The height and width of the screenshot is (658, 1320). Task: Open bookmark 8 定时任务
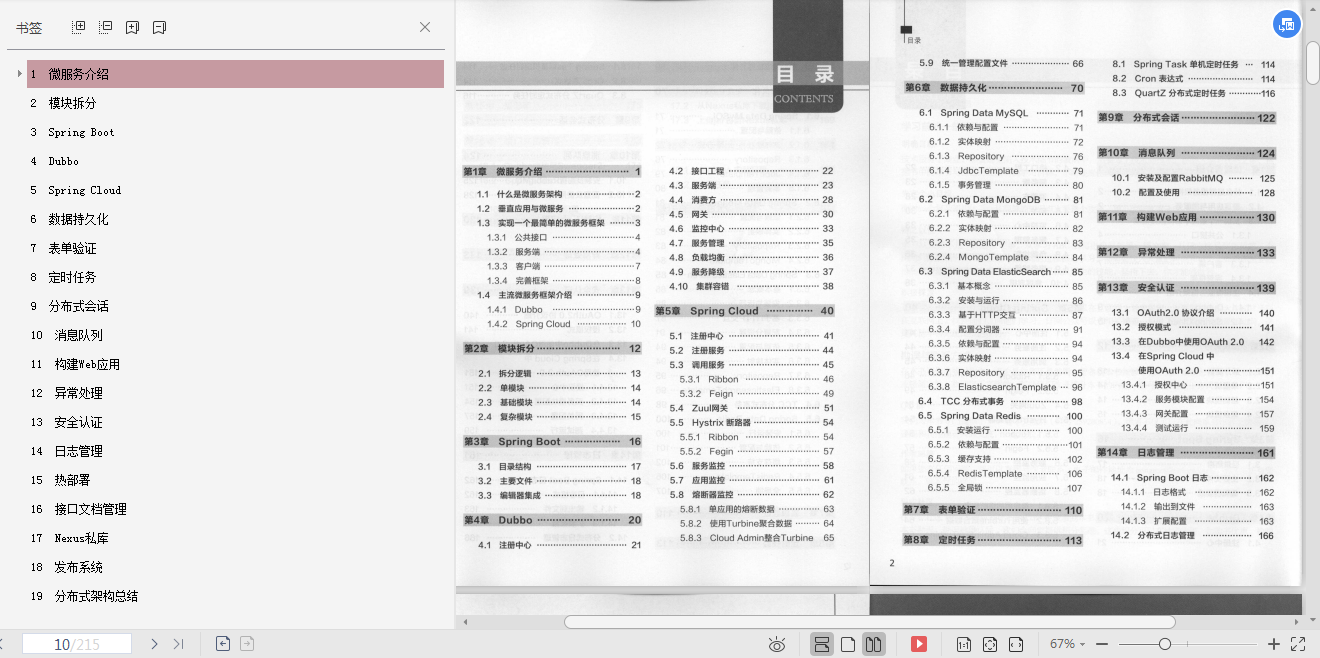tap(235, 277)
